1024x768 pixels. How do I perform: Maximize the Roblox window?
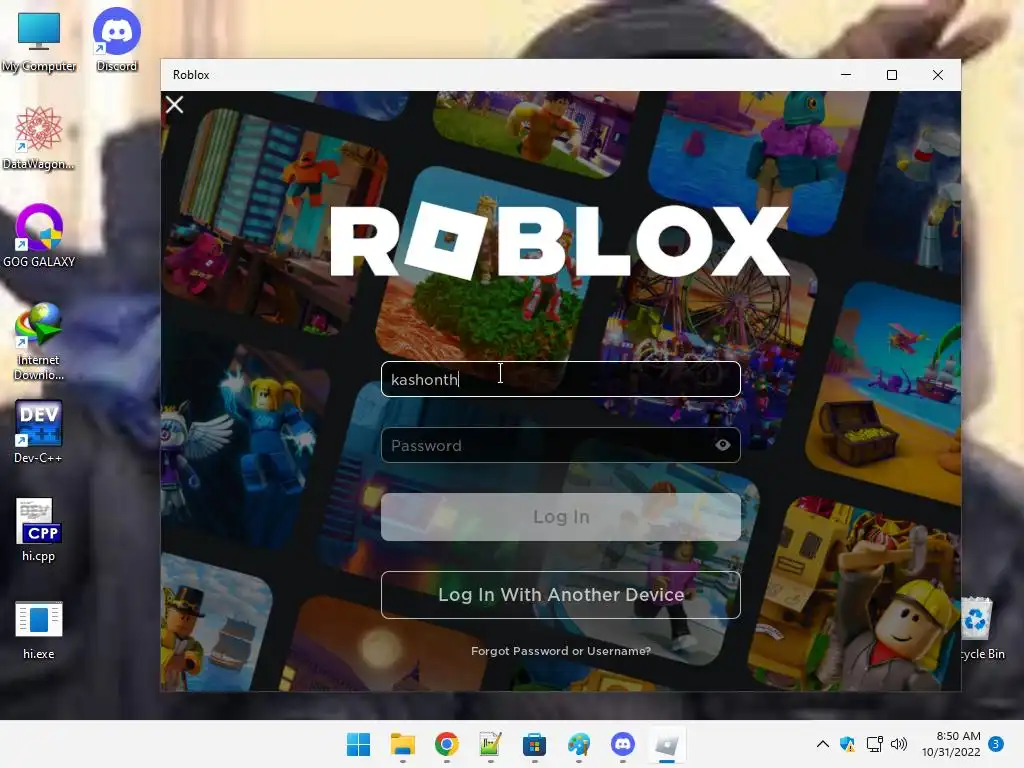click(891, 75)
